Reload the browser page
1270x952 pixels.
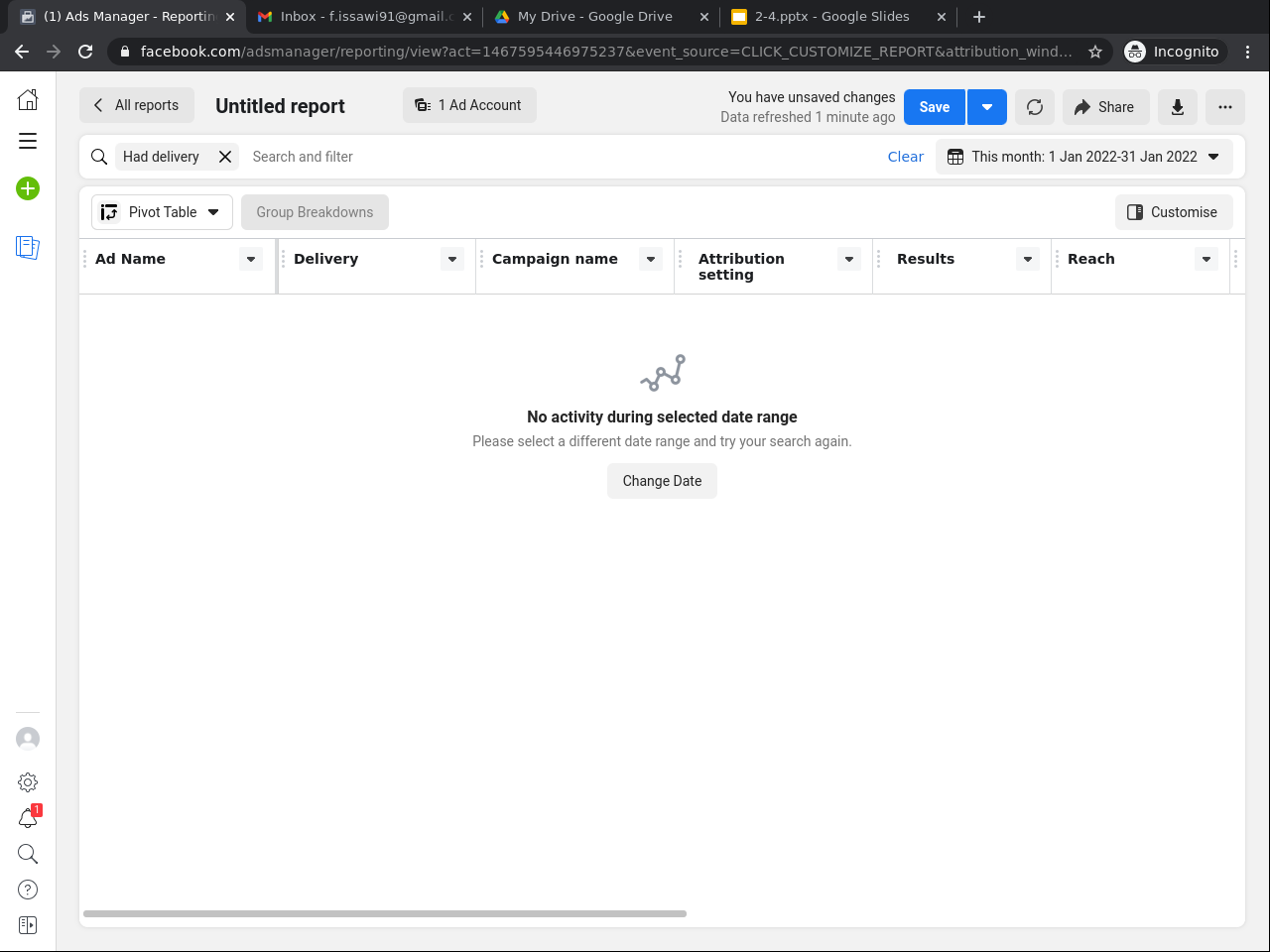tap(85, 52)
